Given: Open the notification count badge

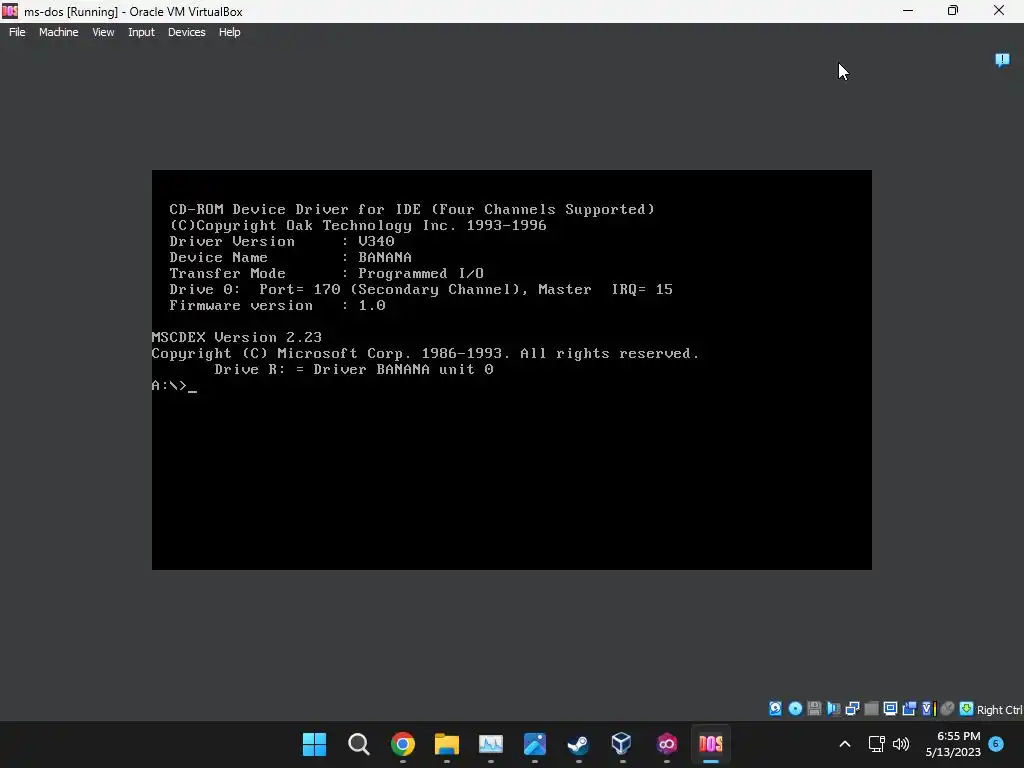Looking at the screenshot, I should [x=996, y=744].
